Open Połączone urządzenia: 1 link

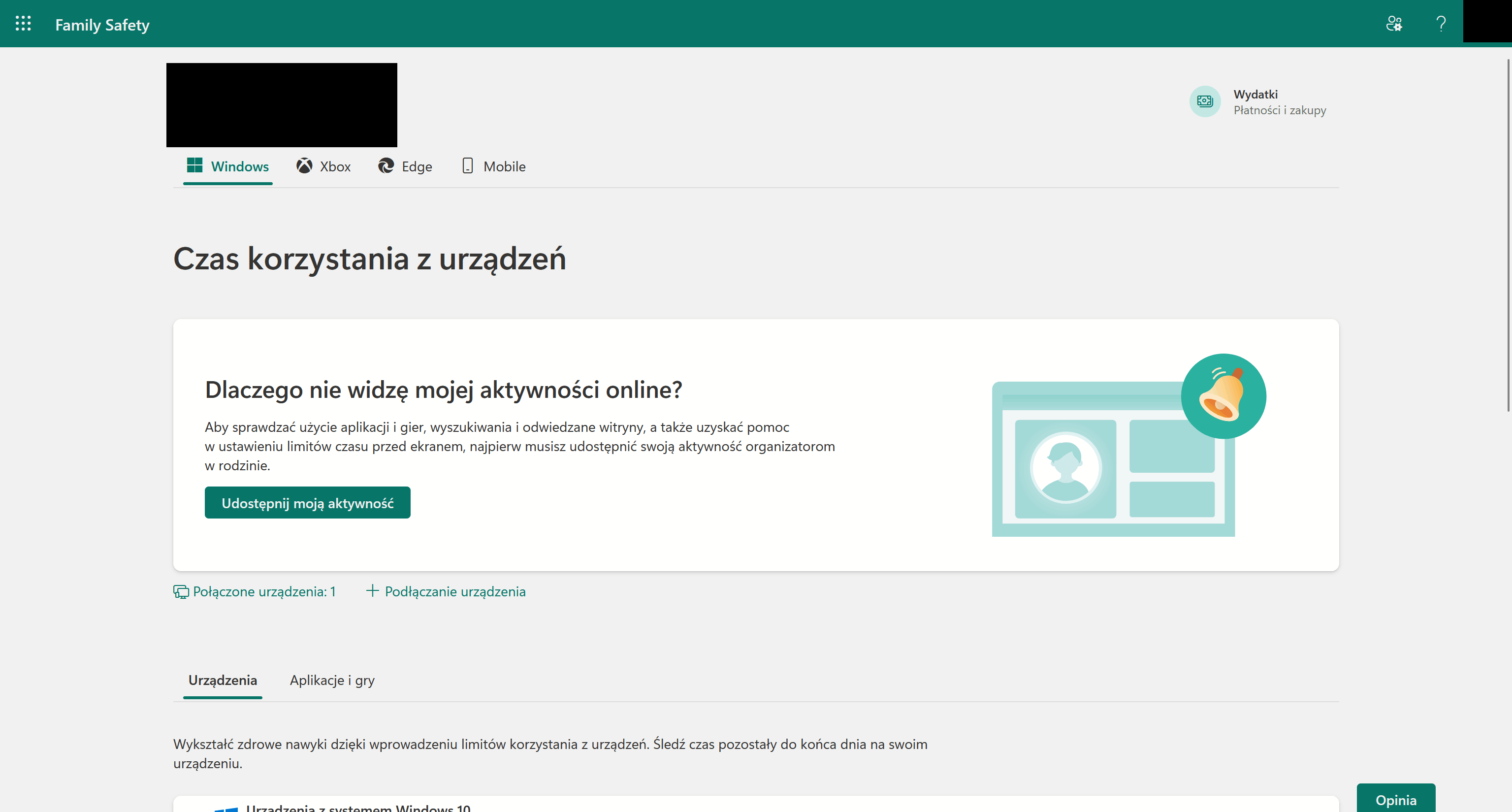264,591
